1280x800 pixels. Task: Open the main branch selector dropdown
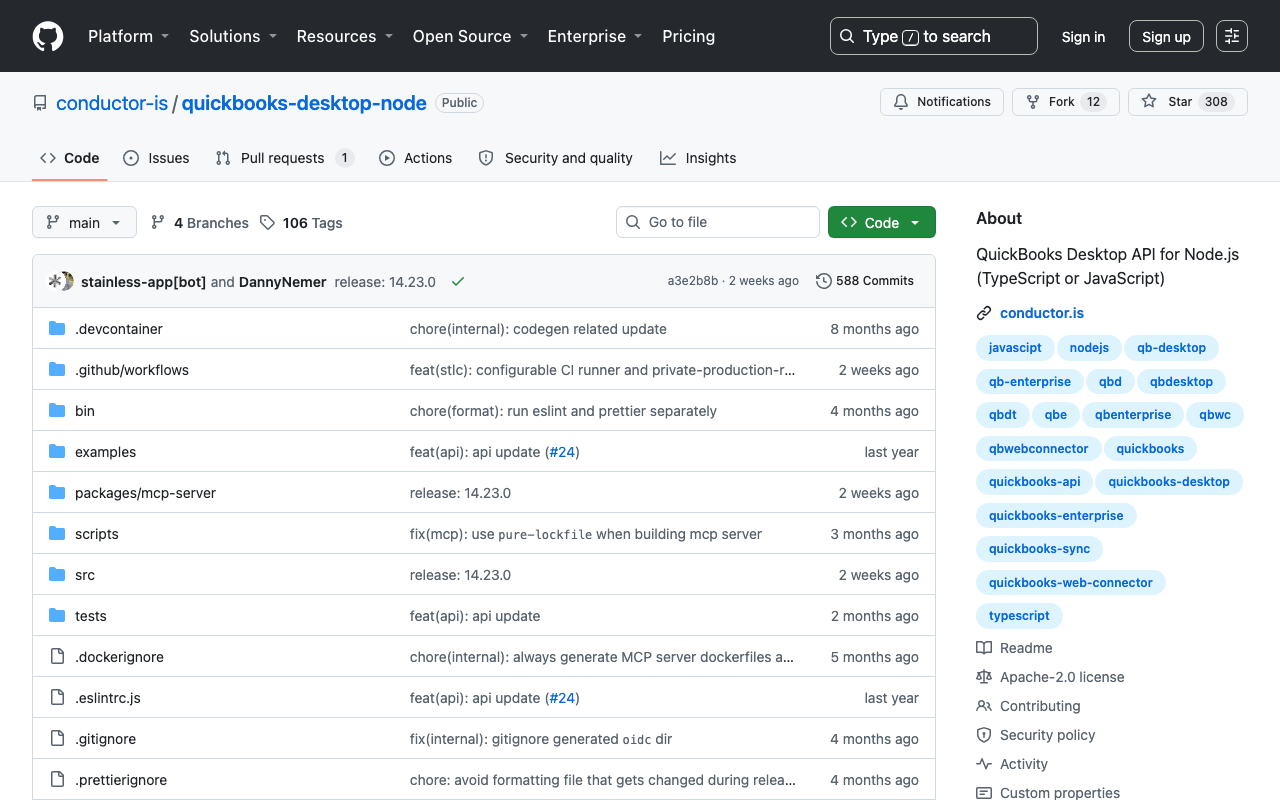[84, 222]
